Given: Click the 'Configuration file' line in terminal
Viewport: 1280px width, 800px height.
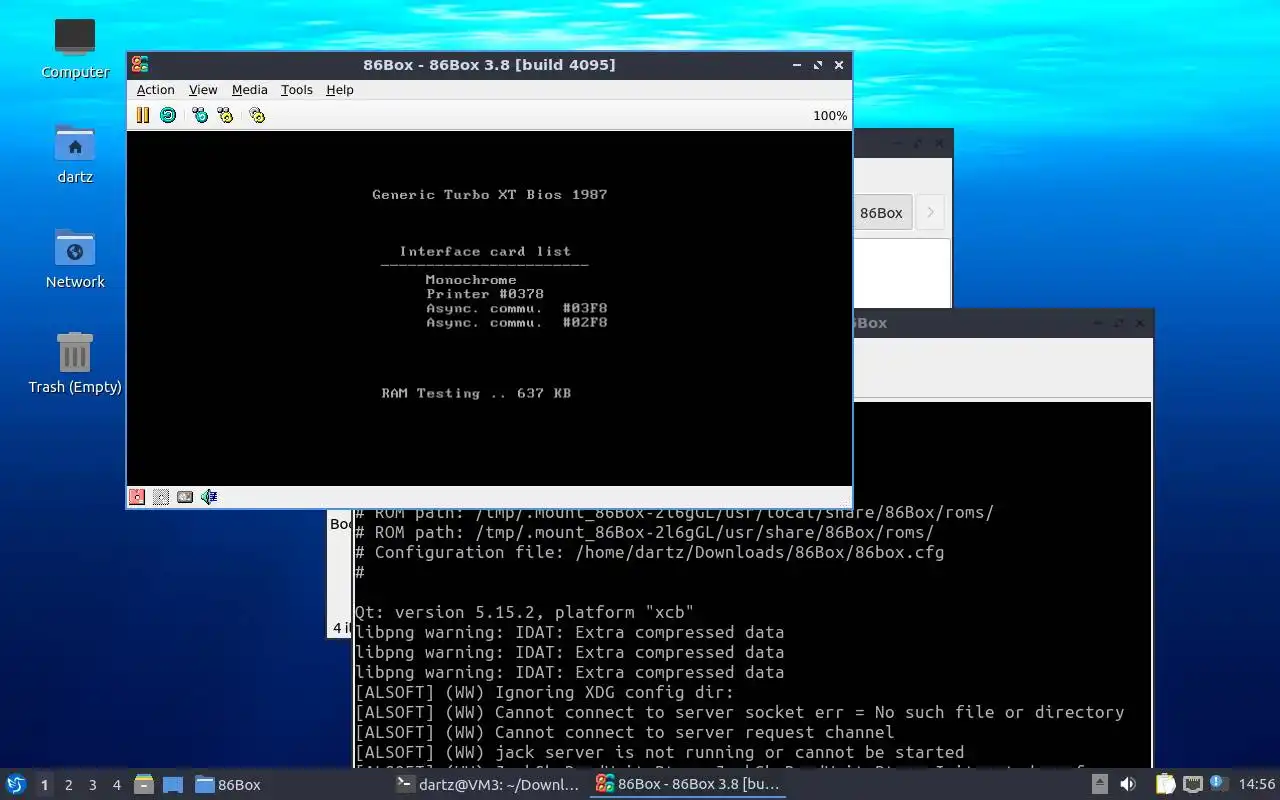Looking at the screenshot, I should pyautogui.click(x=650, y=552).
